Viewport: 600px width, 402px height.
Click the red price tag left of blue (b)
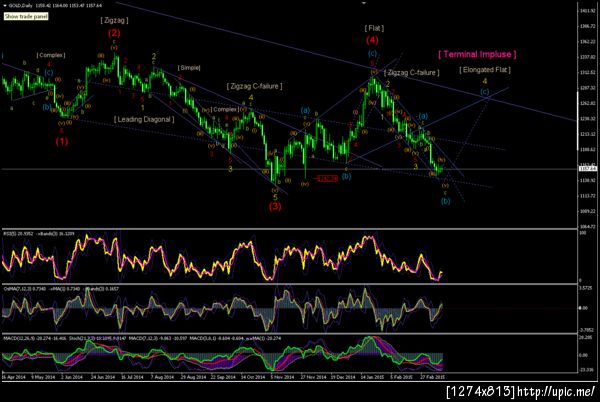click(327, 178)
